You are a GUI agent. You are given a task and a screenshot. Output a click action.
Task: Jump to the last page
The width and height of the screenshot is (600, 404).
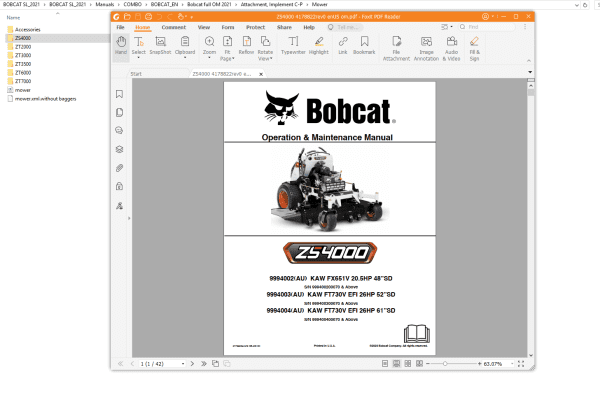coord(204,364)
